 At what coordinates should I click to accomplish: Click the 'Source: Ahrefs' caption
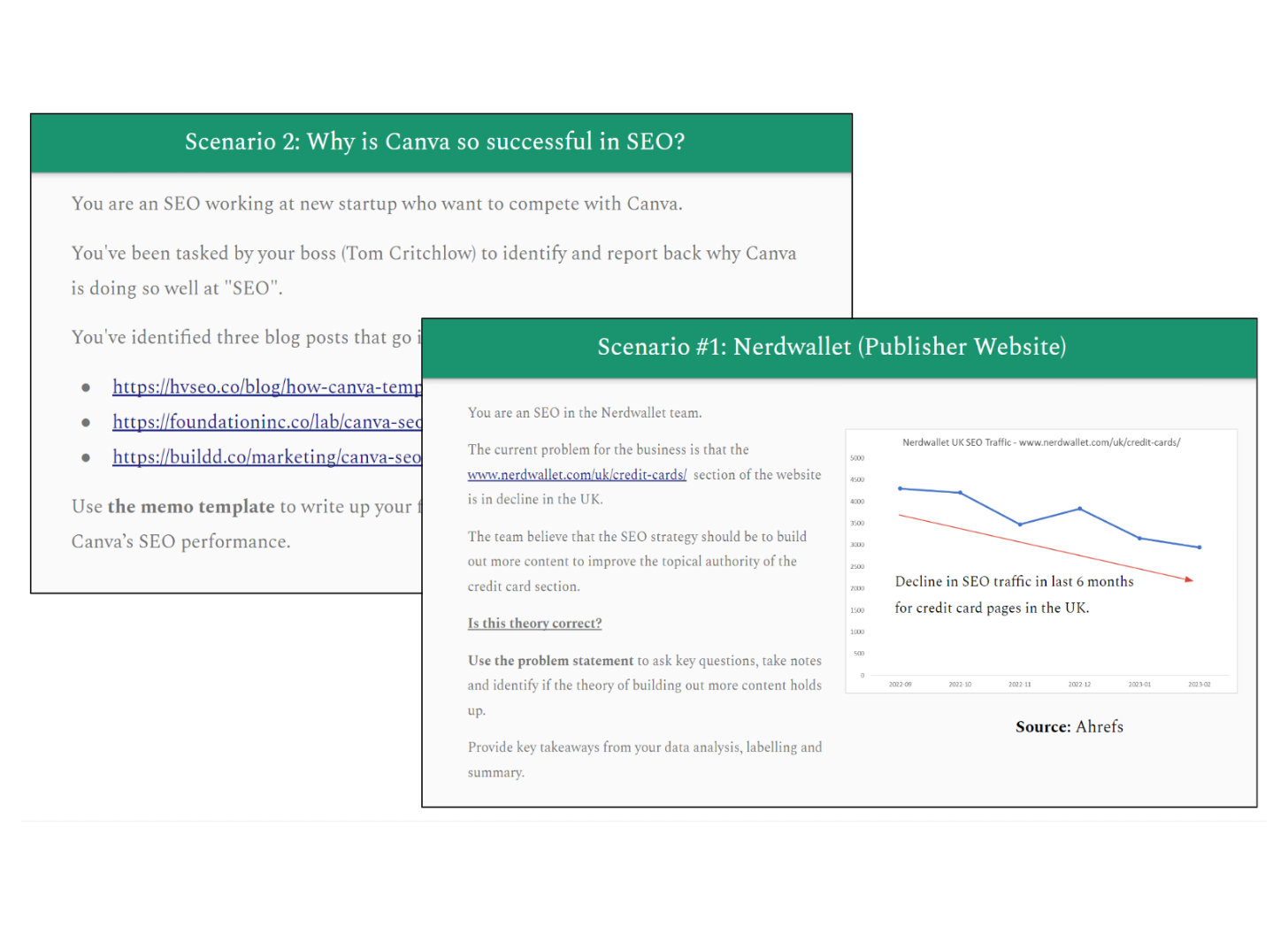tap(1069, 727)
